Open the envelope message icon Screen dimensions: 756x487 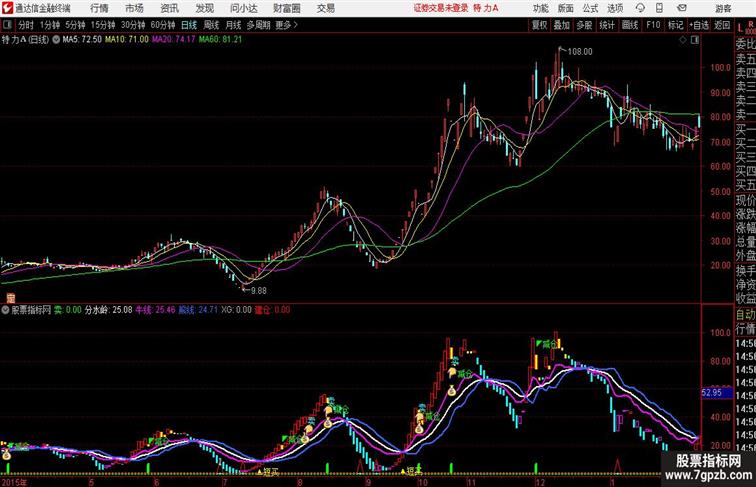click(682, 8)
